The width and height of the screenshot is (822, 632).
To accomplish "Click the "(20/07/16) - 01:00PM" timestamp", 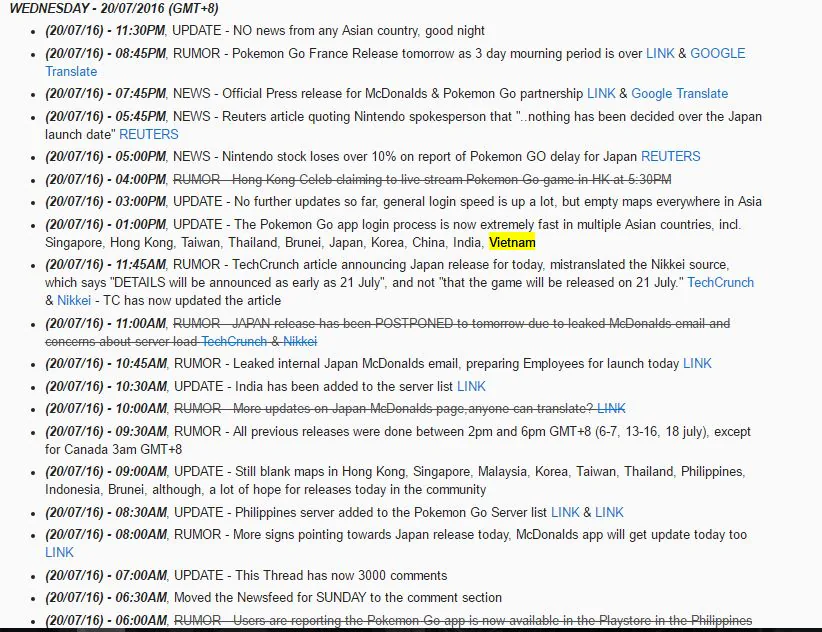I will (x=106, y=224).
